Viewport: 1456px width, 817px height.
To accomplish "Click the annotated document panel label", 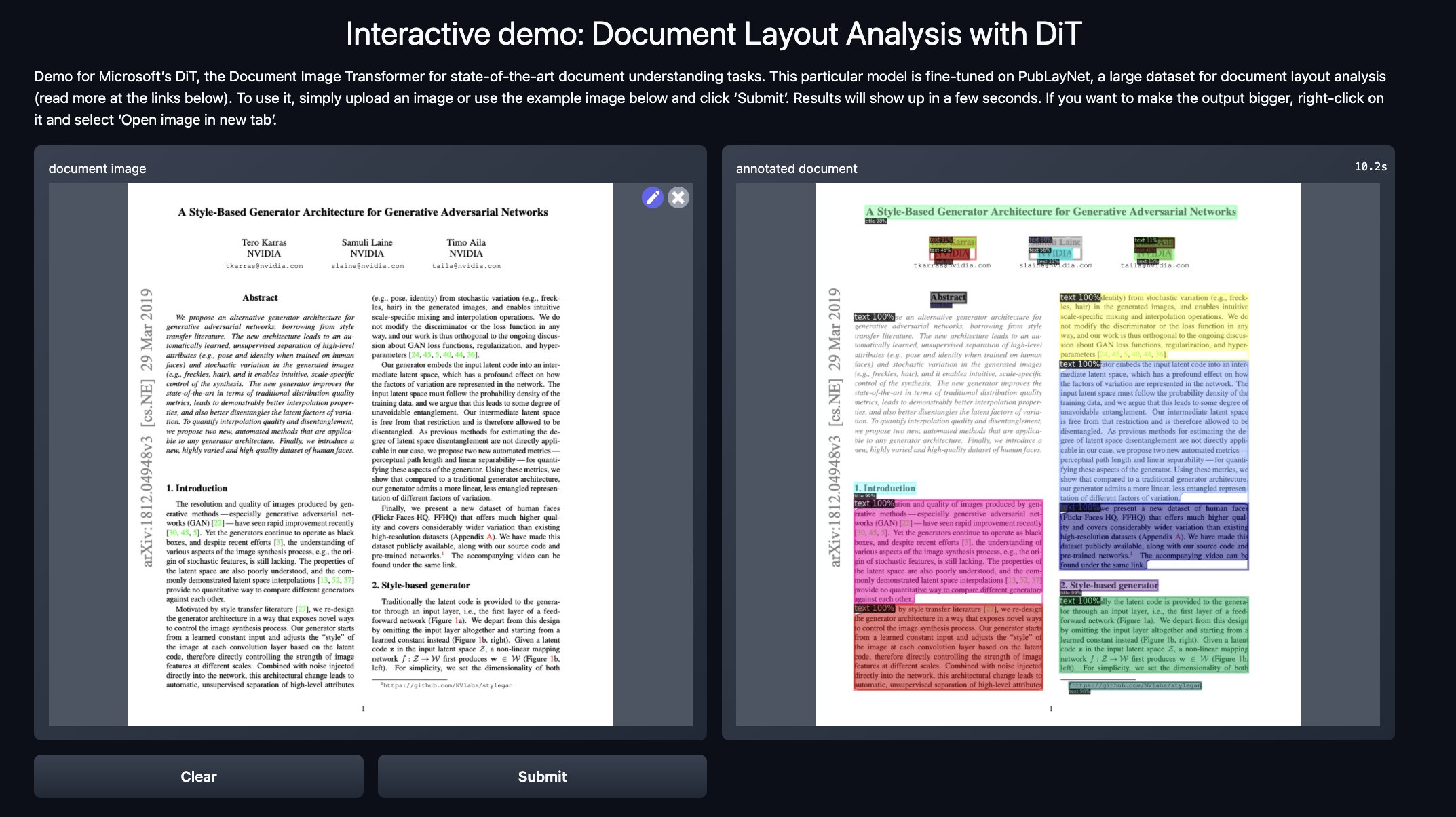I will (x=796, y=168).
